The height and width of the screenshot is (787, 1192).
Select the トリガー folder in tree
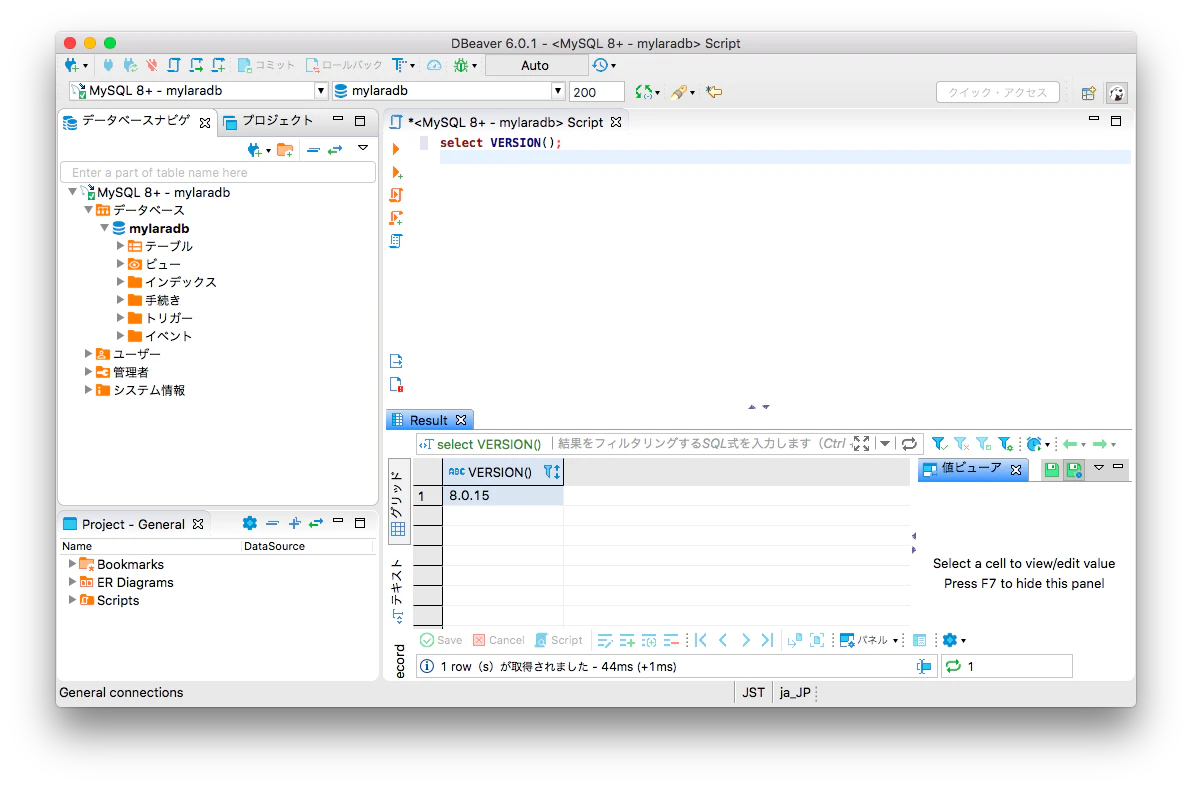[x=169, y=318]
